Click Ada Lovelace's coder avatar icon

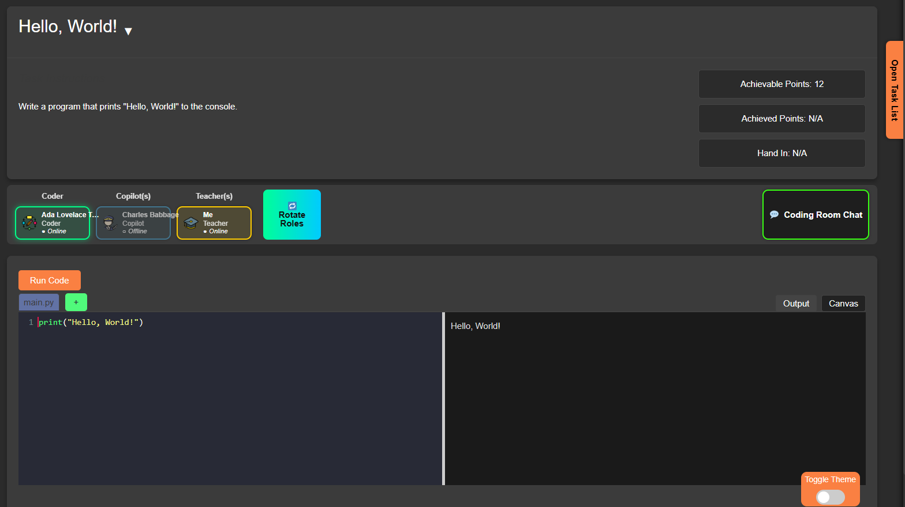[29, 223]
